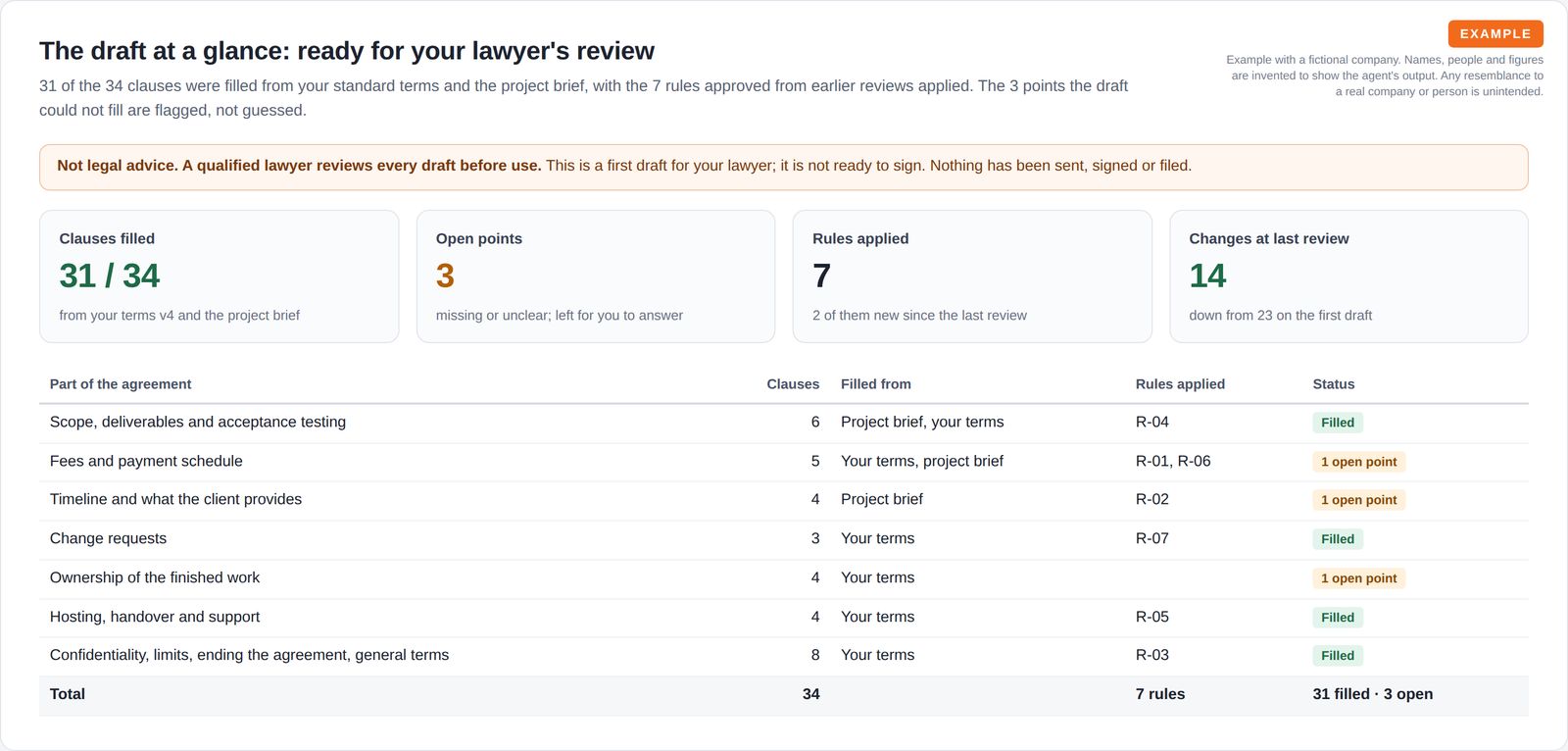The width and height of the screenshot is (1568, 751).
Task: Click '7 rules' in the Total row
Action: [x=1160, y=694]
